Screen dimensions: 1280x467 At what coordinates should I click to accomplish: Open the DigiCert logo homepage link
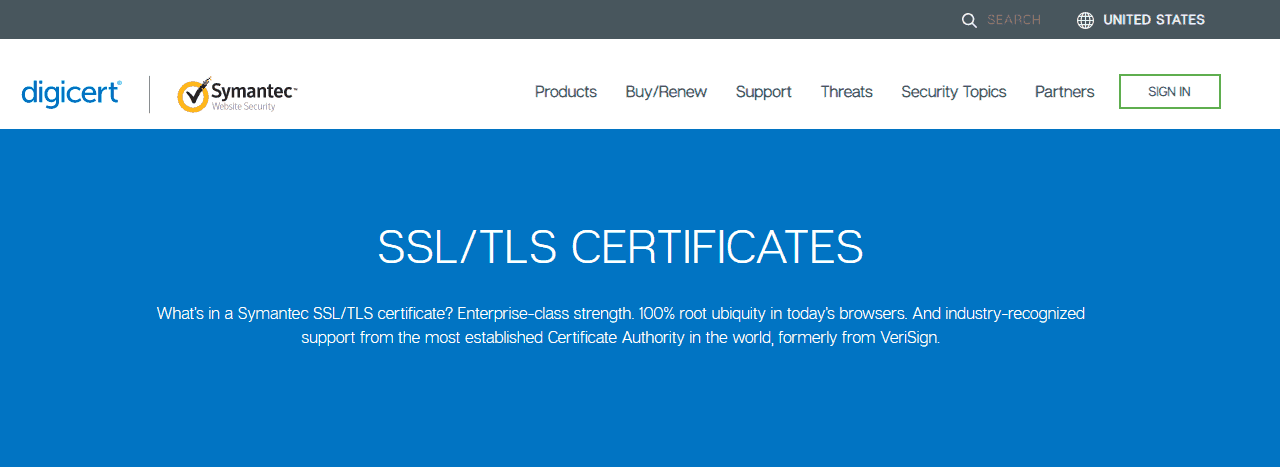72,93
